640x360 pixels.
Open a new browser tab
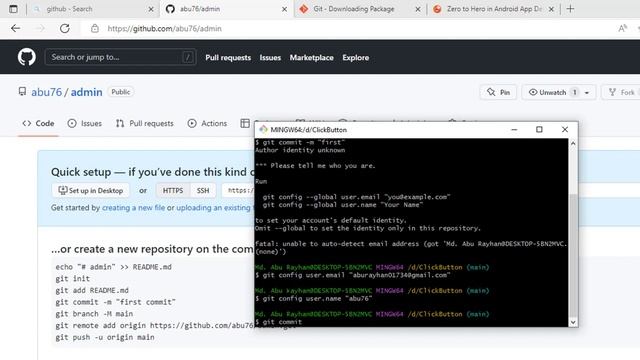pyautogui.click(x=570, y=9)
